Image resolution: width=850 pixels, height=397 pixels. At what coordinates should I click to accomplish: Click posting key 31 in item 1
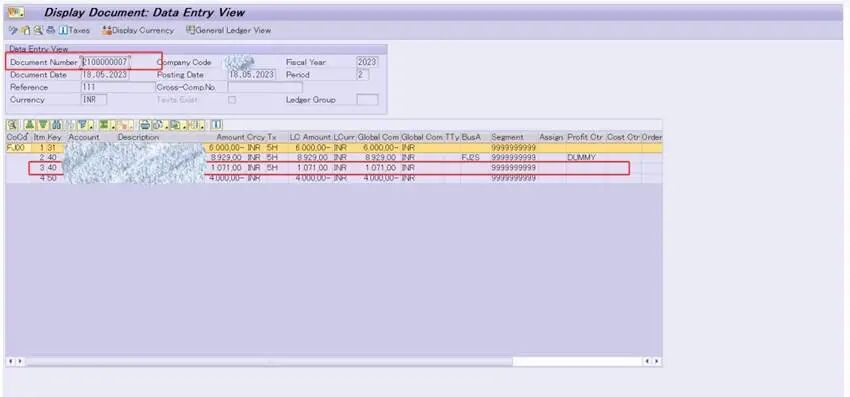click(52, 148)
